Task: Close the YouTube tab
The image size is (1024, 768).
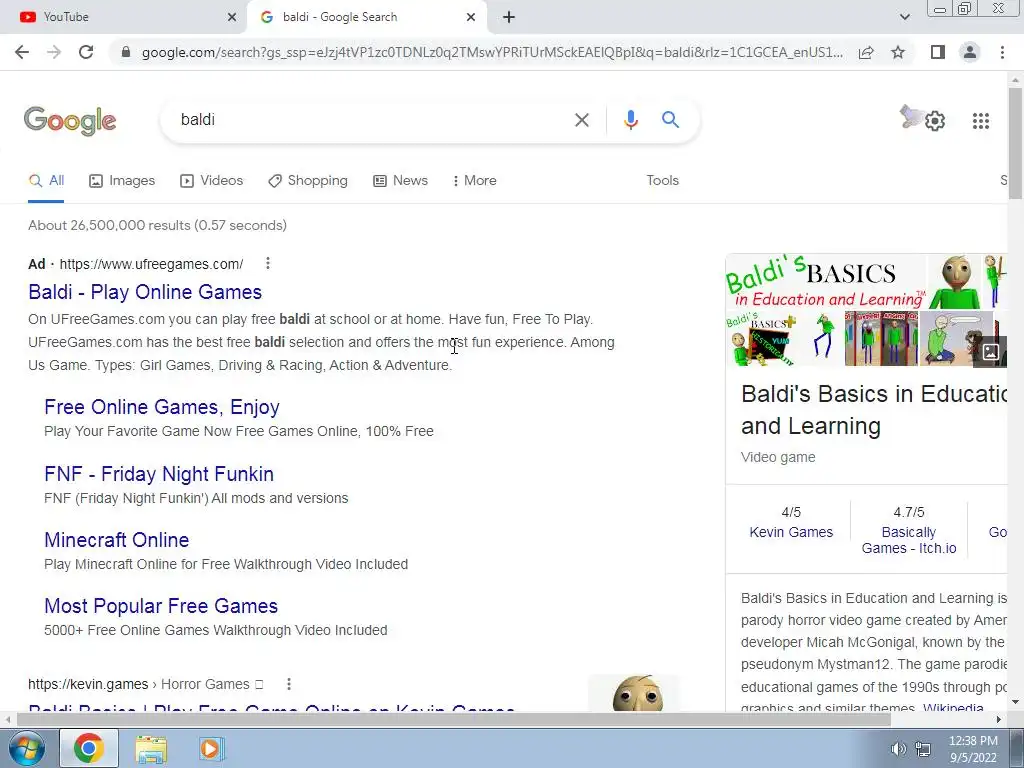Action: [232, 17]
